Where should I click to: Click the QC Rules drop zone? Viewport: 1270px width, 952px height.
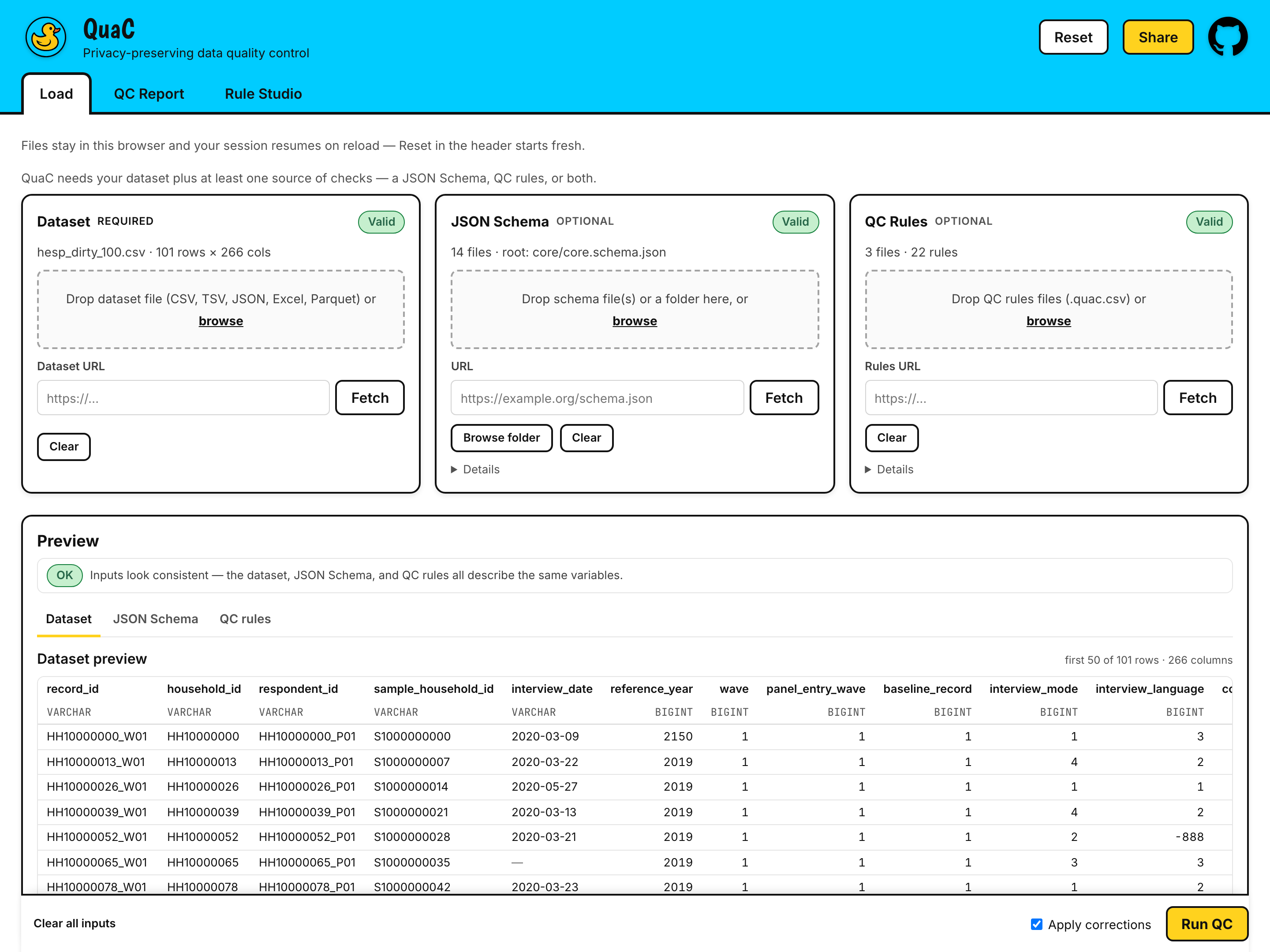pos(1048,310)
